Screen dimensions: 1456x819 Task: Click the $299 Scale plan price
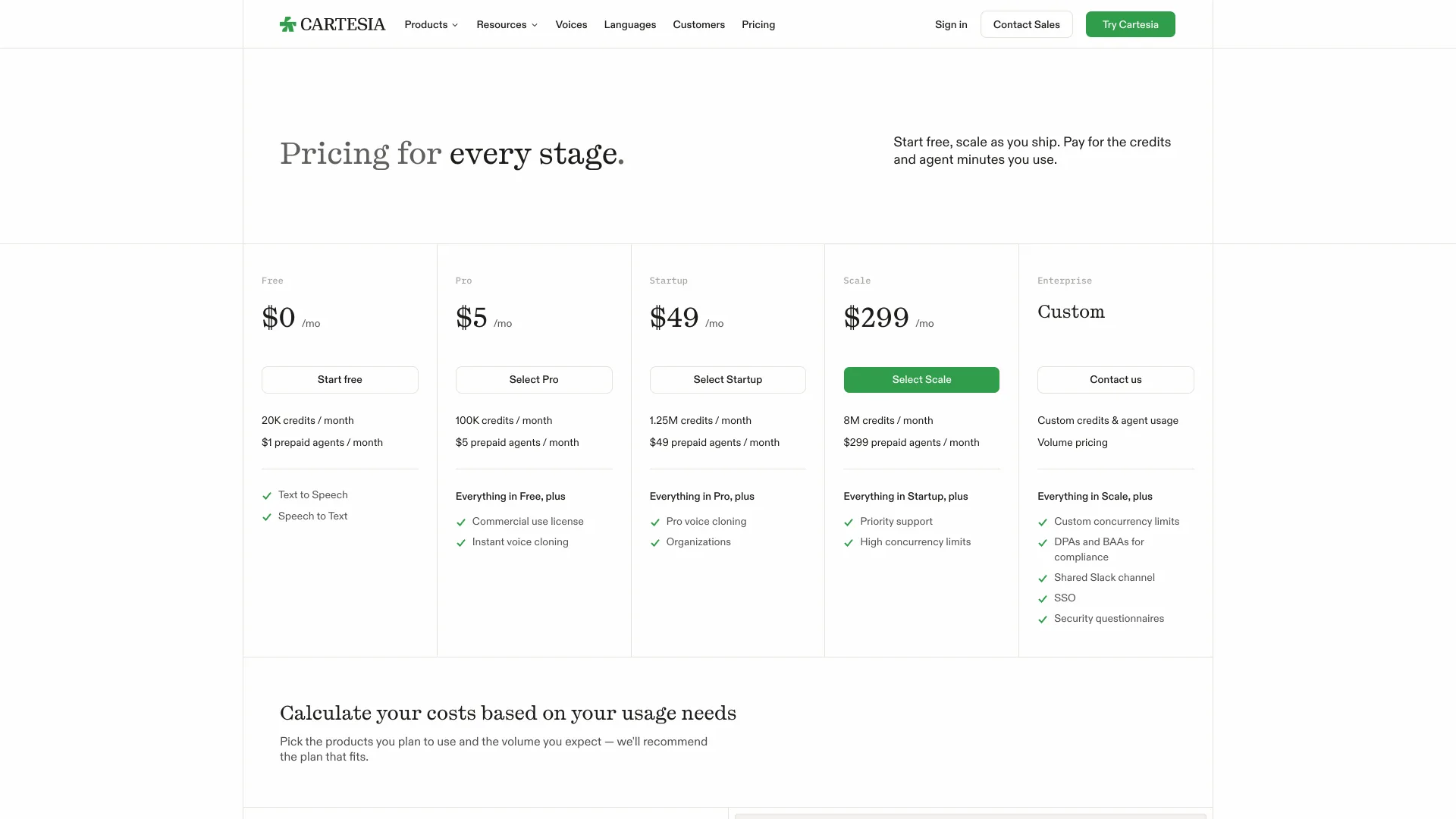click(x=876, y=318)
